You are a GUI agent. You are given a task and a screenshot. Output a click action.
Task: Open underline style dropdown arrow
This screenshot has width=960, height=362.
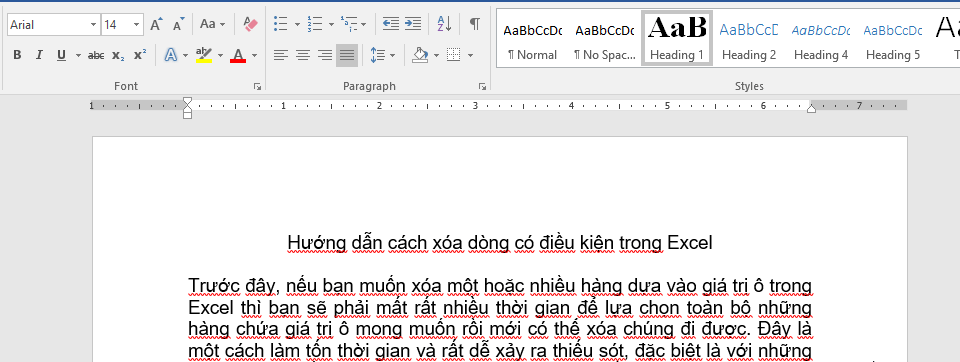[78, 55]
